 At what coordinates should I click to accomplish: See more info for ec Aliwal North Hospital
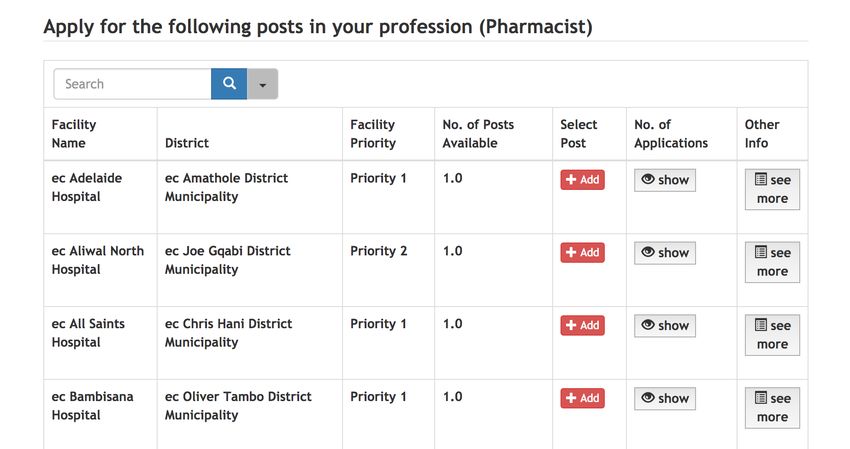(772, 262)
